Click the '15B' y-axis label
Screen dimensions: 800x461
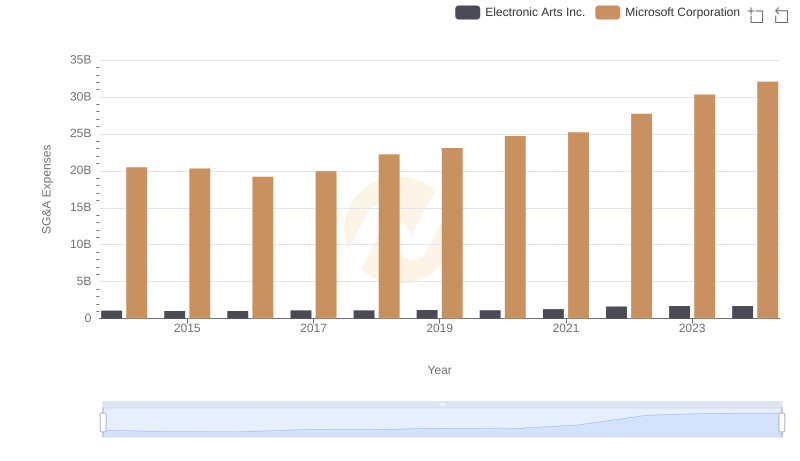(81, 207)
